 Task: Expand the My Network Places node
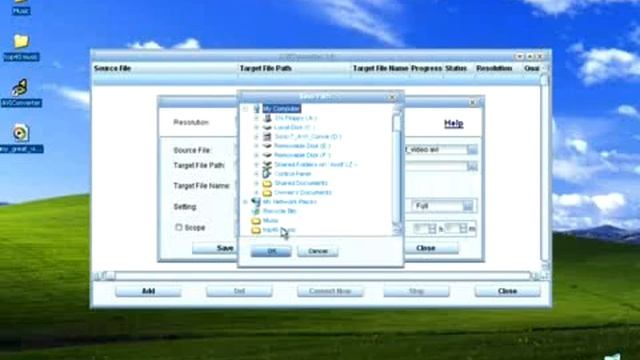pyautogui.click(x=245, y=202)
